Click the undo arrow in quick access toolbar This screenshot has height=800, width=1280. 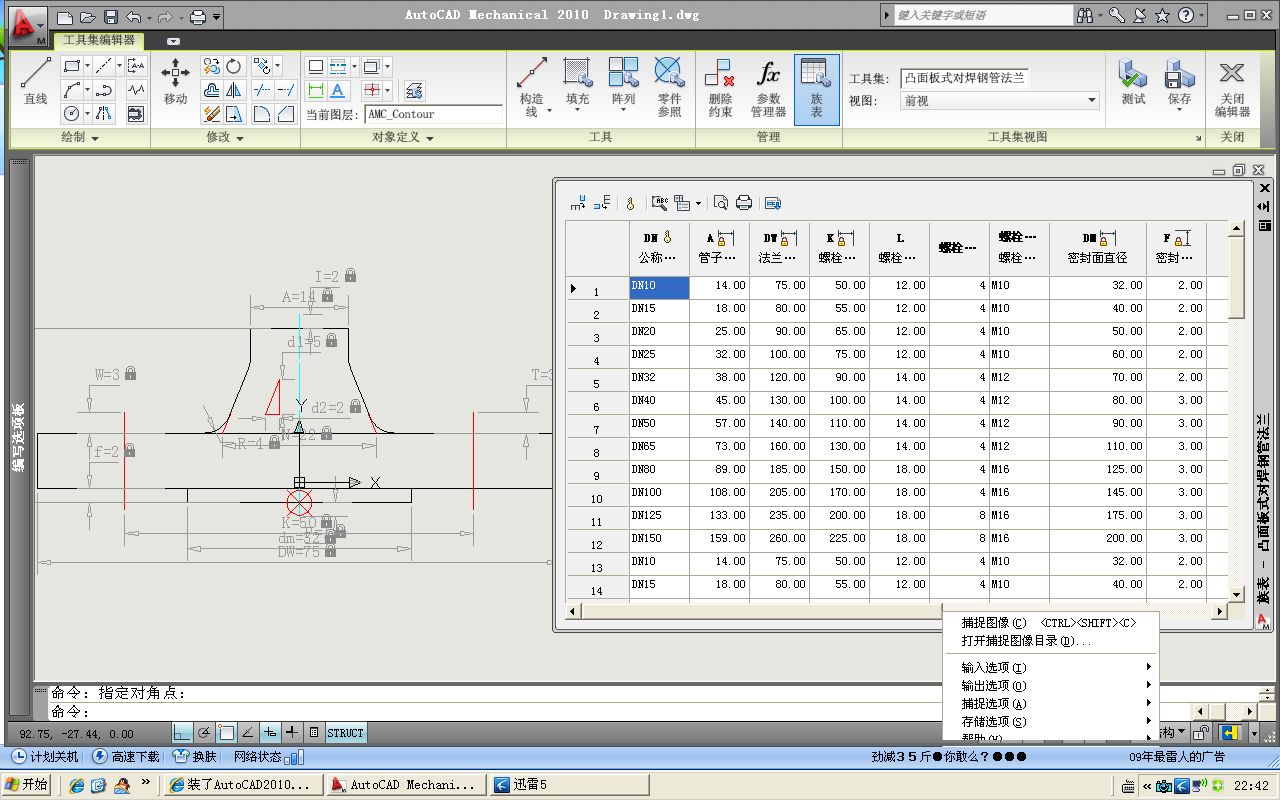point(134,17)
